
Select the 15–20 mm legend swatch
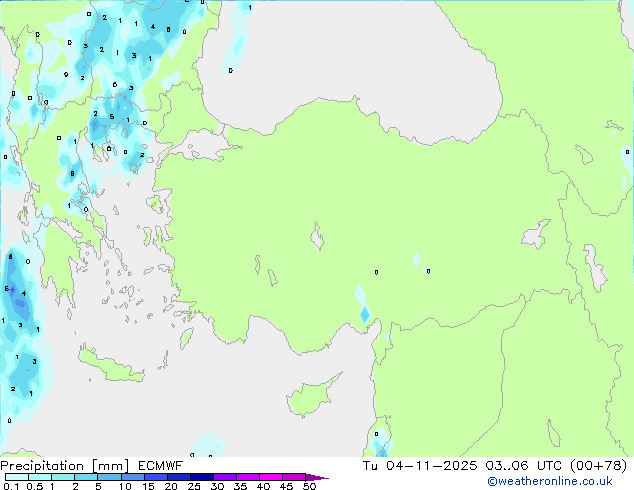[156, 477]
